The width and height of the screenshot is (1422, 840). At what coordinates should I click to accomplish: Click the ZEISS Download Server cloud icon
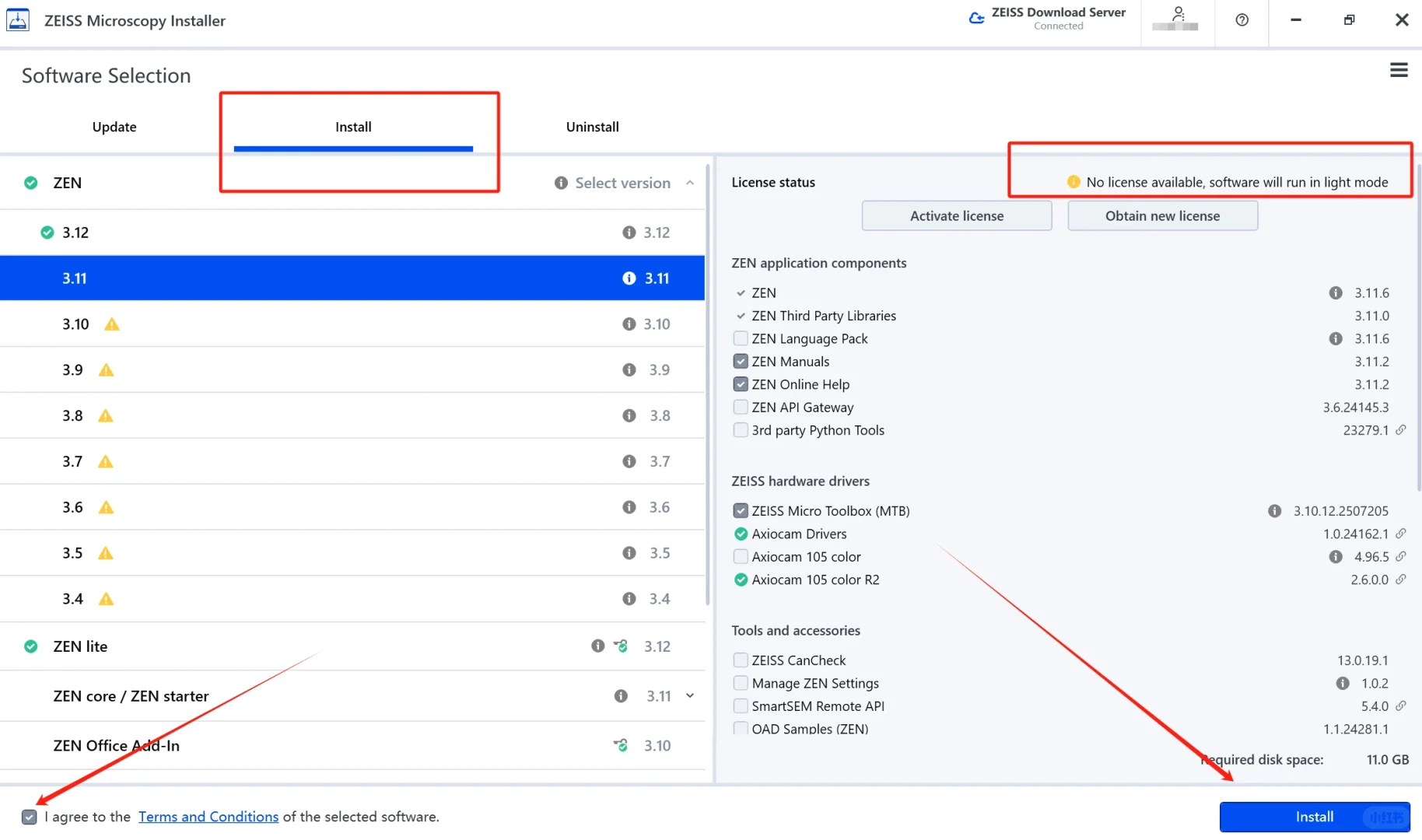click(x=976, y=18)
